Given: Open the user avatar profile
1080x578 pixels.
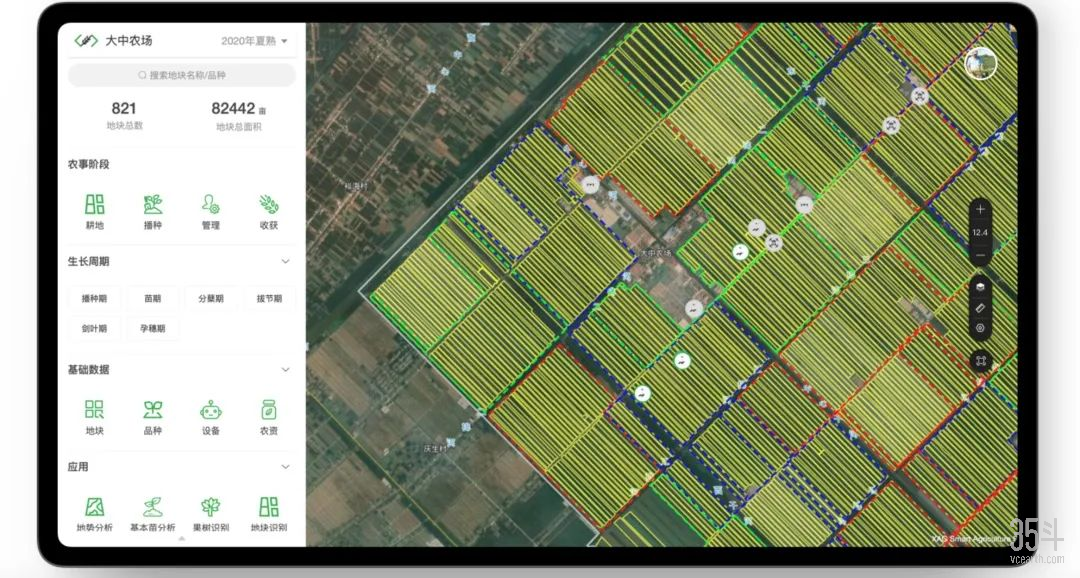Looking at the screenshot, I should point(980,64).
